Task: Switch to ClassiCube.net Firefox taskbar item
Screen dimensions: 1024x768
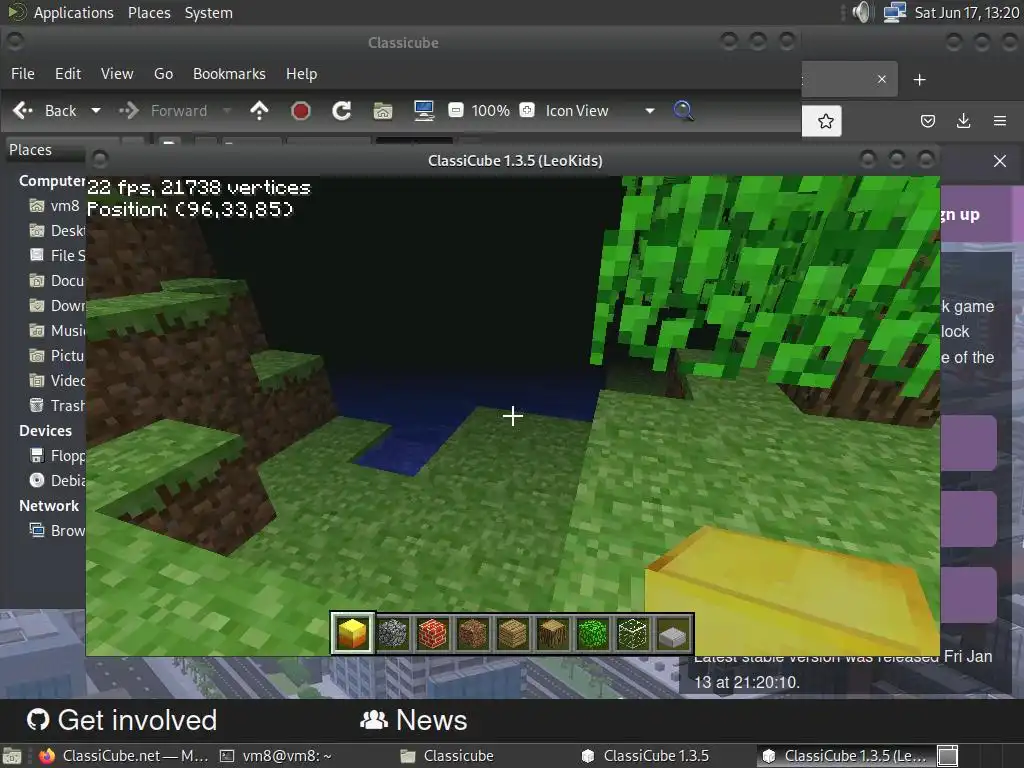Action: coord(123,756)
